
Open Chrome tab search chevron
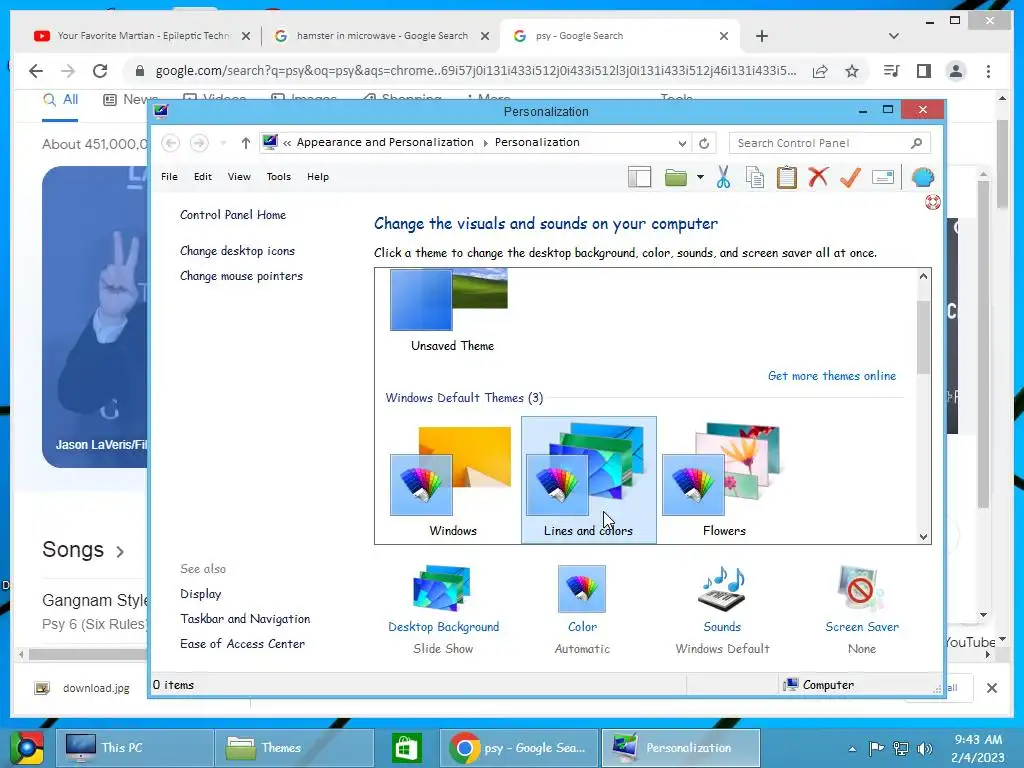pyautogui.click(x=893, y=36)
